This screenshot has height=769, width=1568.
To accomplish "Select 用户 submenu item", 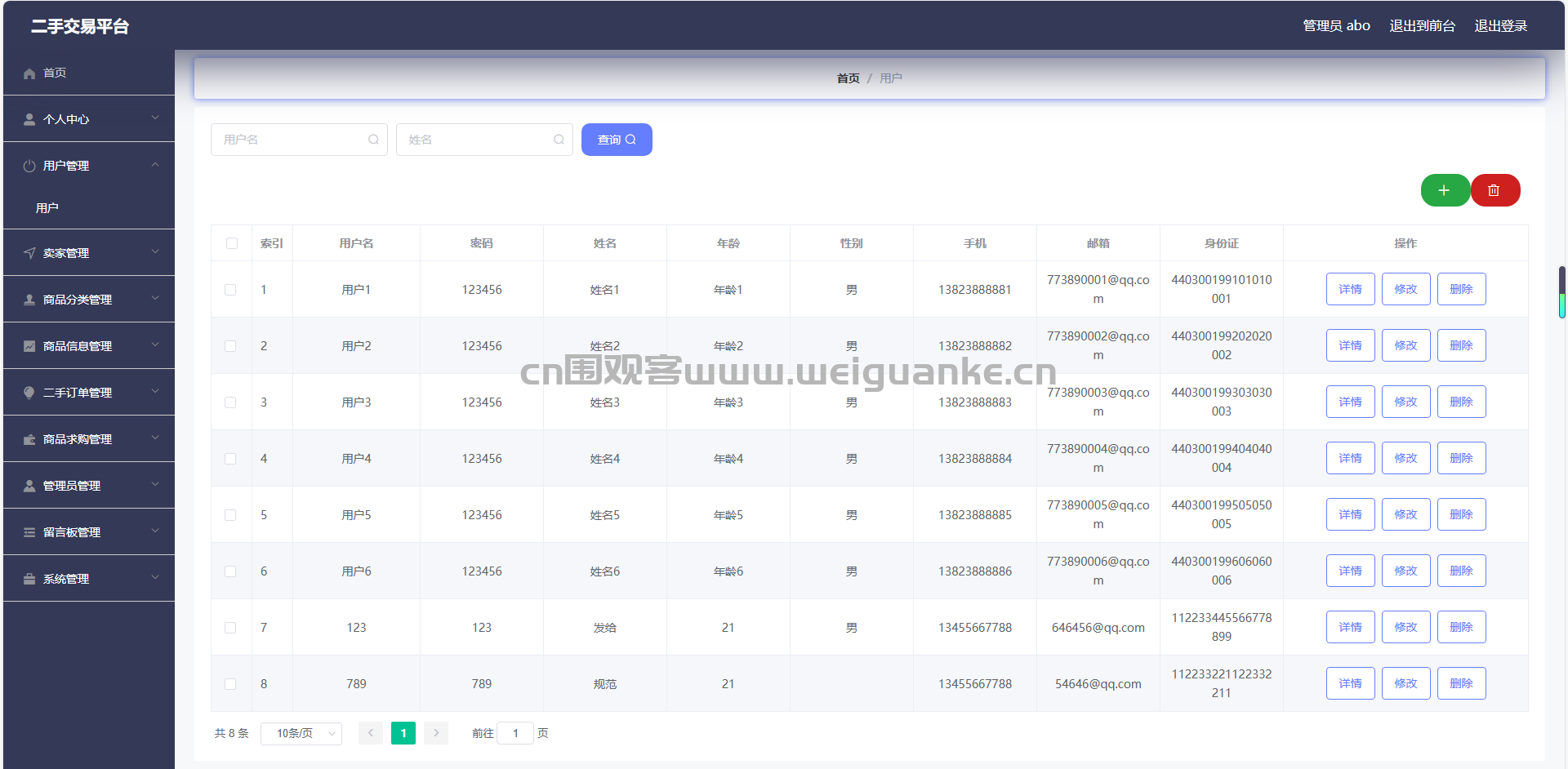I will (89, 208).
